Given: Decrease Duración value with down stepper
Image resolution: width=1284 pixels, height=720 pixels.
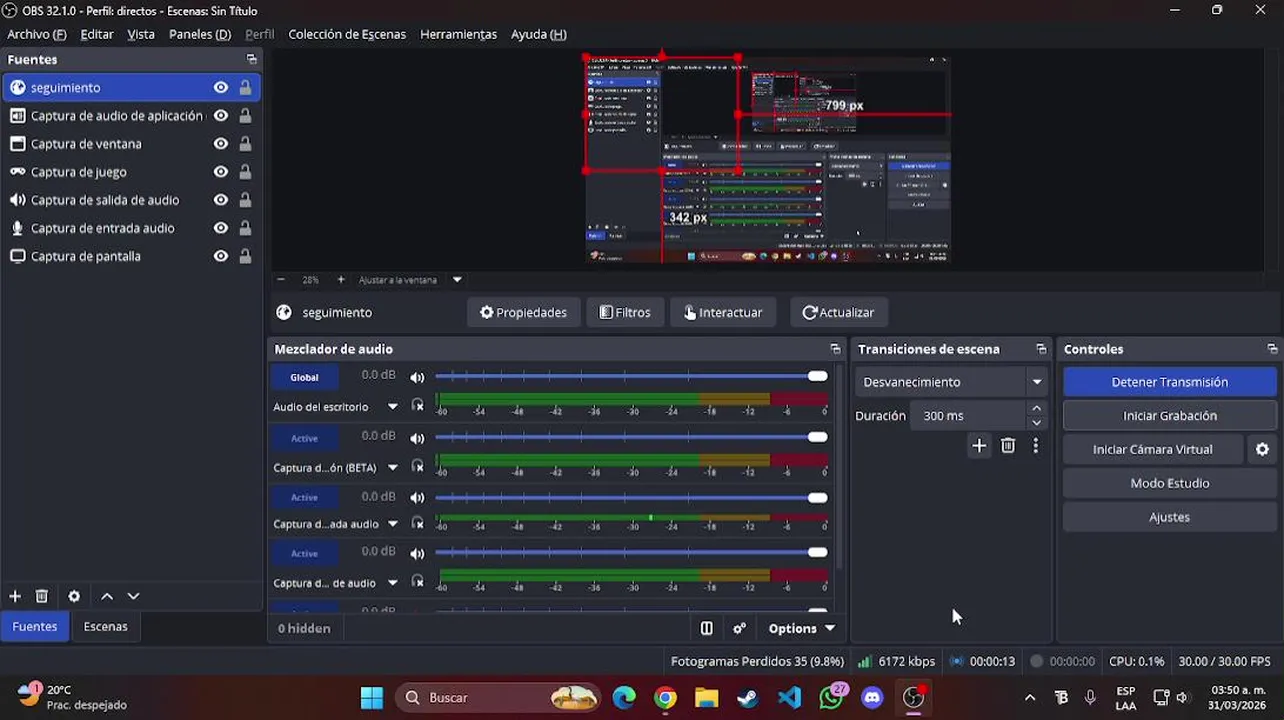Looking at the screenshot, I should pos(1036,422).
